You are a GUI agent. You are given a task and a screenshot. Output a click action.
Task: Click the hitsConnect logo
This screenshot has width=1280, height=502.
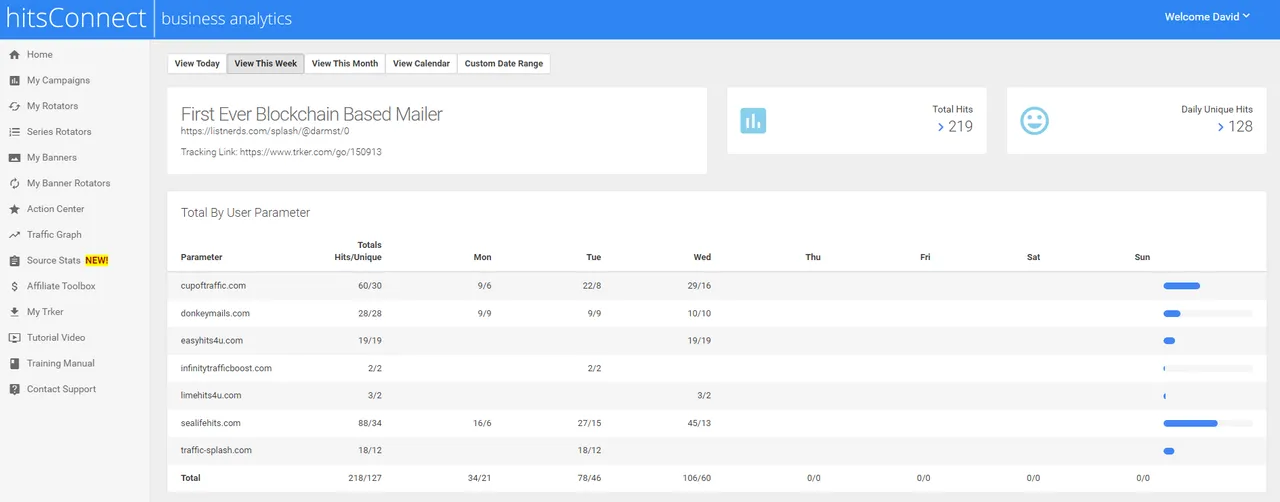click(75, 18)
